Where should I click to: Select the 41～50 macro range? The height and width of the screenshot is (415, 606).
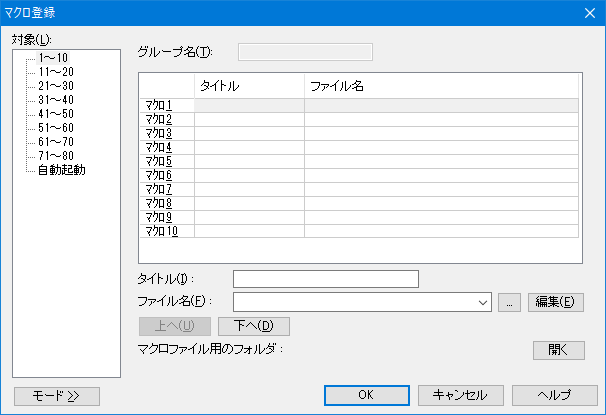(55, 114)
